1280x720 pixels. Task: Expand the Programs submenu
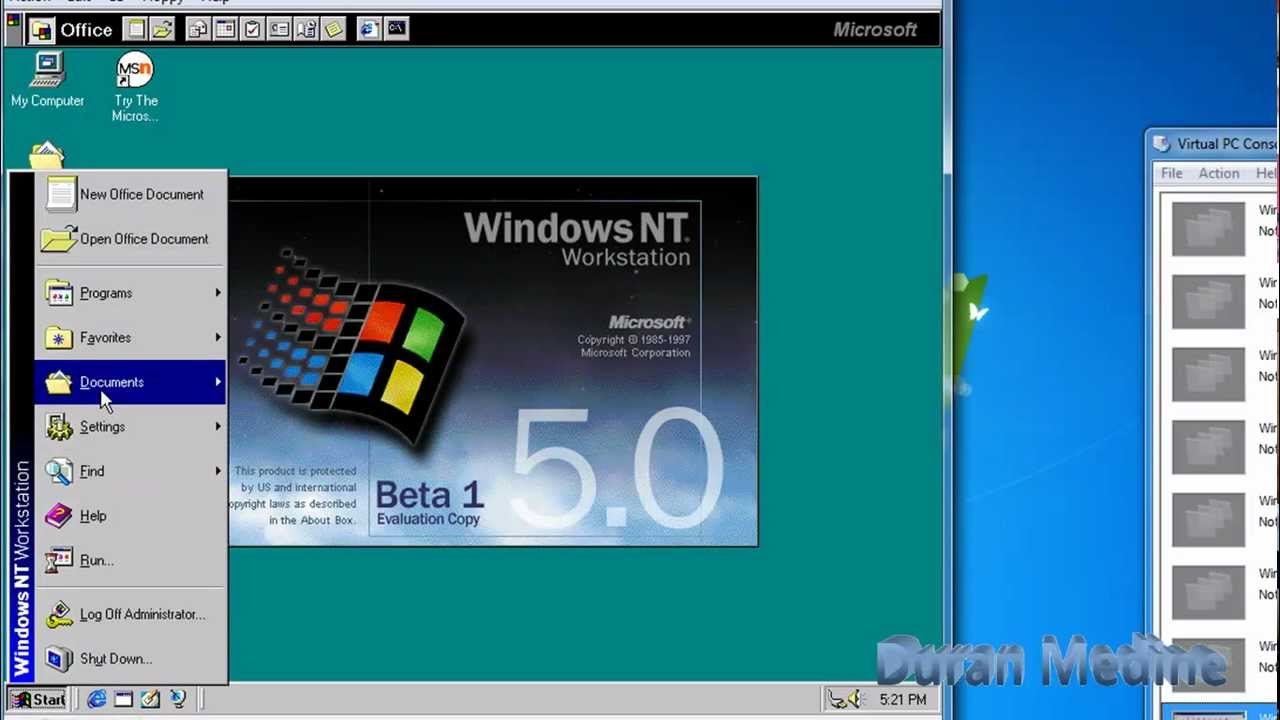point(131,293)
